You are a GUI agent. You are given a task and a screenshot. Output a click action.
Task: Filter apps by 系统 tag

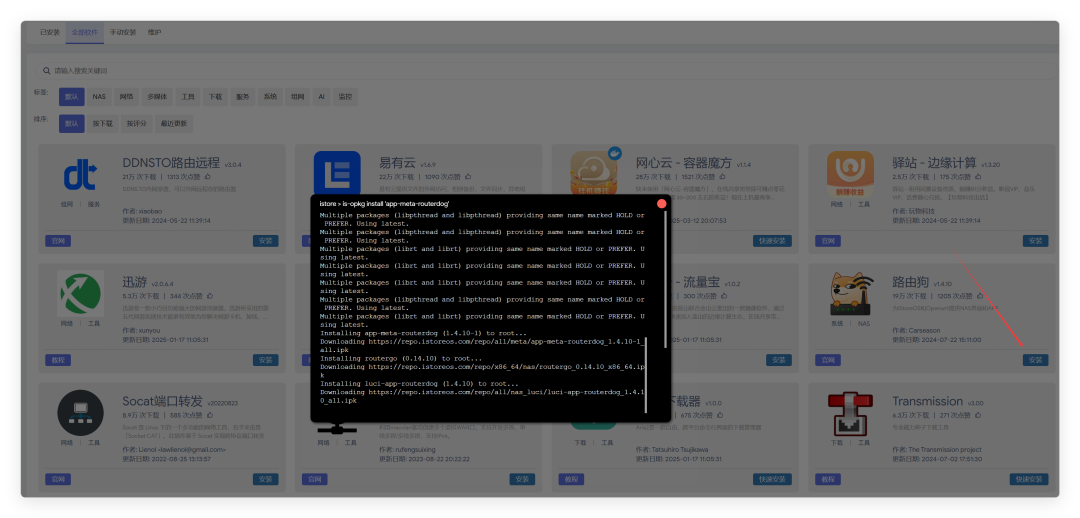270,97
